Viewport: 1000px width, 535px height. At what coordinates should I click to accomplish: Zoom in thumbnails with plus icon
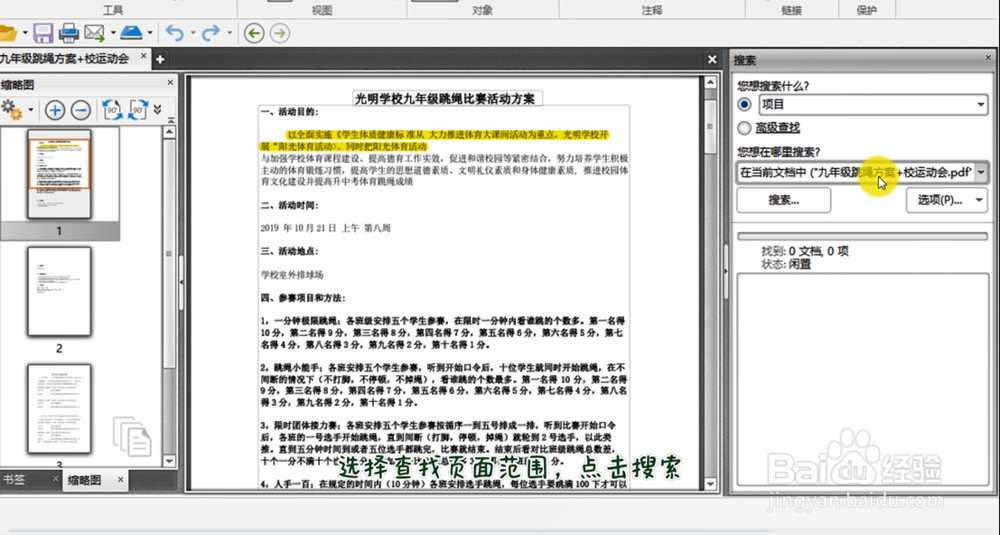[x=55, y=110]
